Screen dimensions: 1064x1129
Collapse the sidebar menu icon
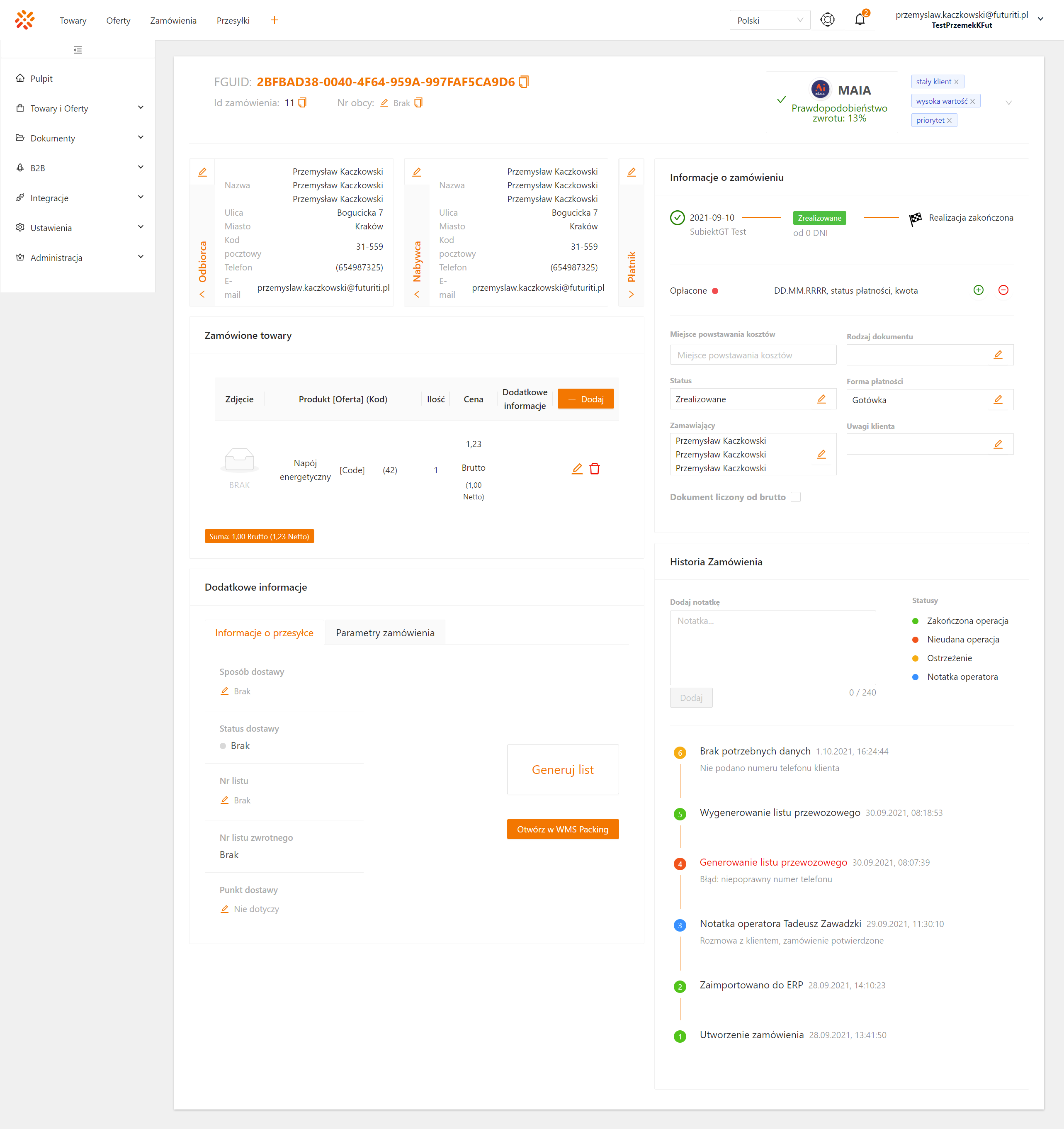coord(78,50)
